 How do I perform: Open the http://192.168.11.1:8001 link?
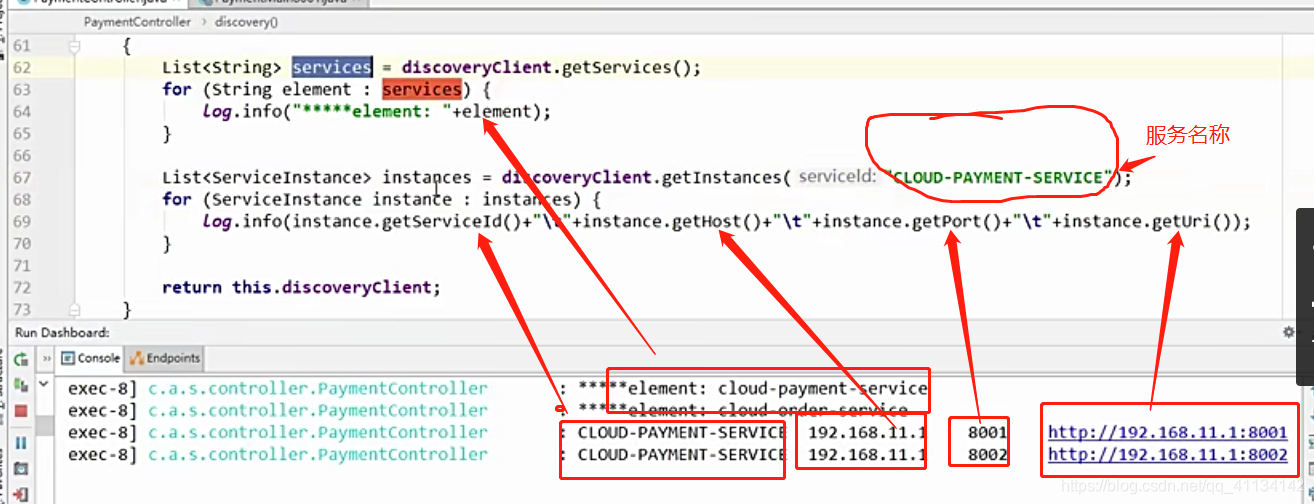click(x=1167, y=433)
